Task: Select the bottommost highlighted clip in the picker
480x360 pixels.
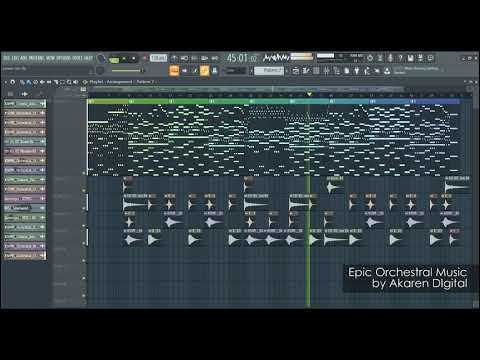Action: (x=25, y=256)
